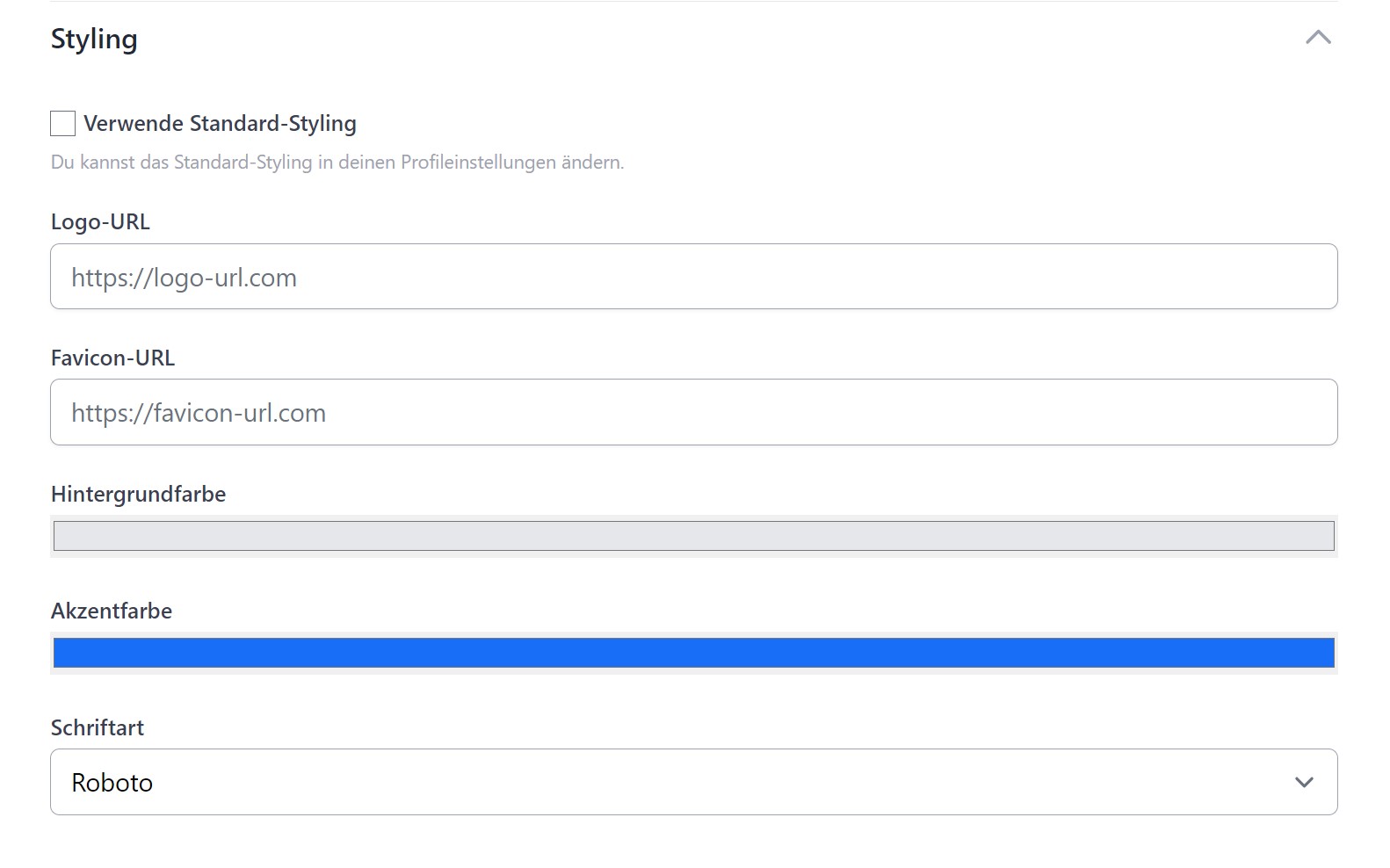This screenshot has height=868, width=1390.
Task: Click the Hintergrundfarbe label
Action: (138, 495)
